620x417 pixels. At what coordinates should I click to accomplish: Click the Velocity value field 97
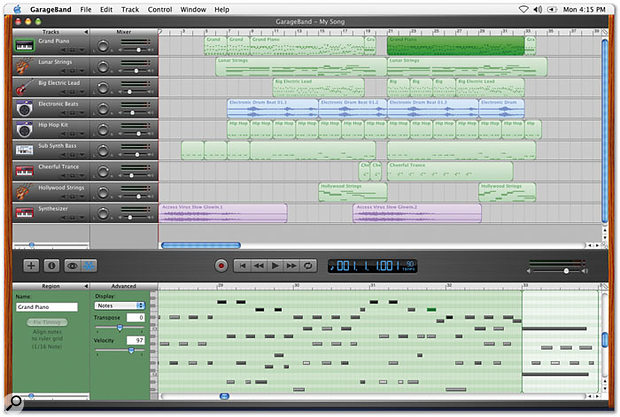(x=136, y=340)
